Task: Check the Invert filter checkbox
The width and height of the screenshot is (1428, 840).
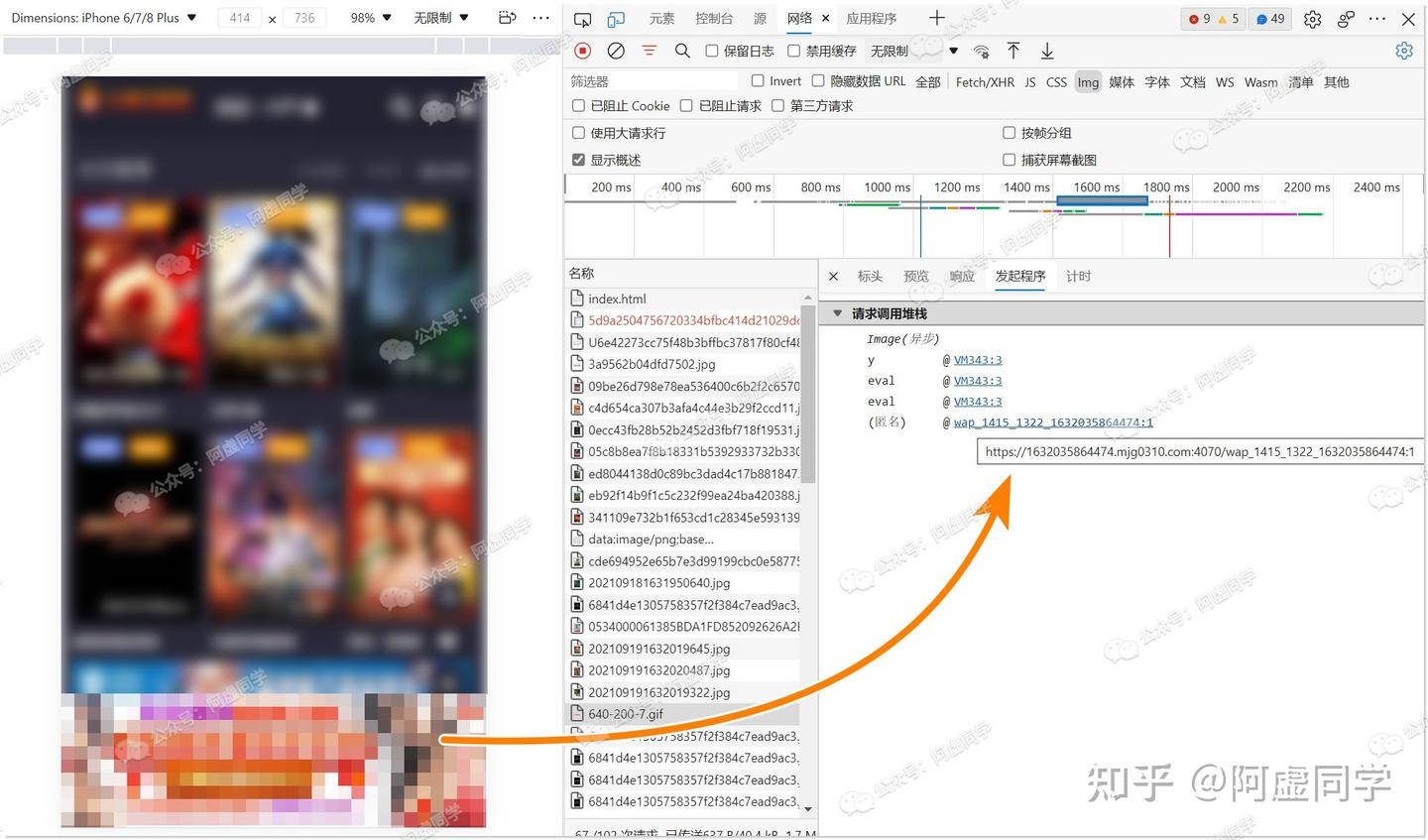Action: 758,81
